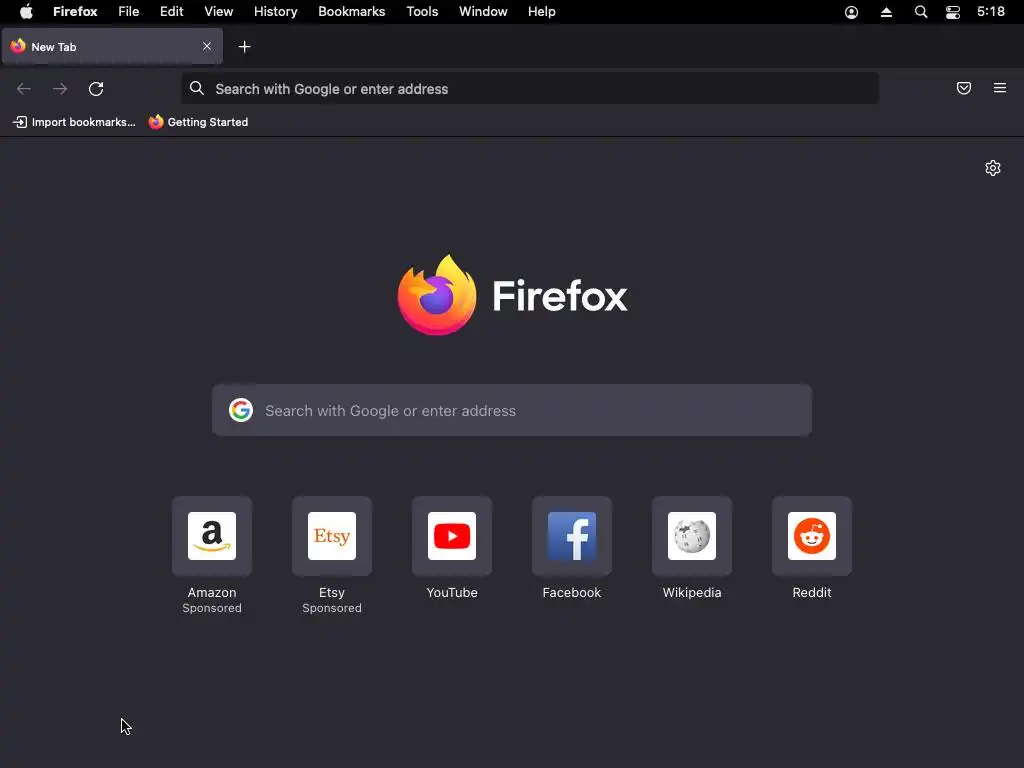Open the Window menu

pyautogui.click(x=483, y=12)
